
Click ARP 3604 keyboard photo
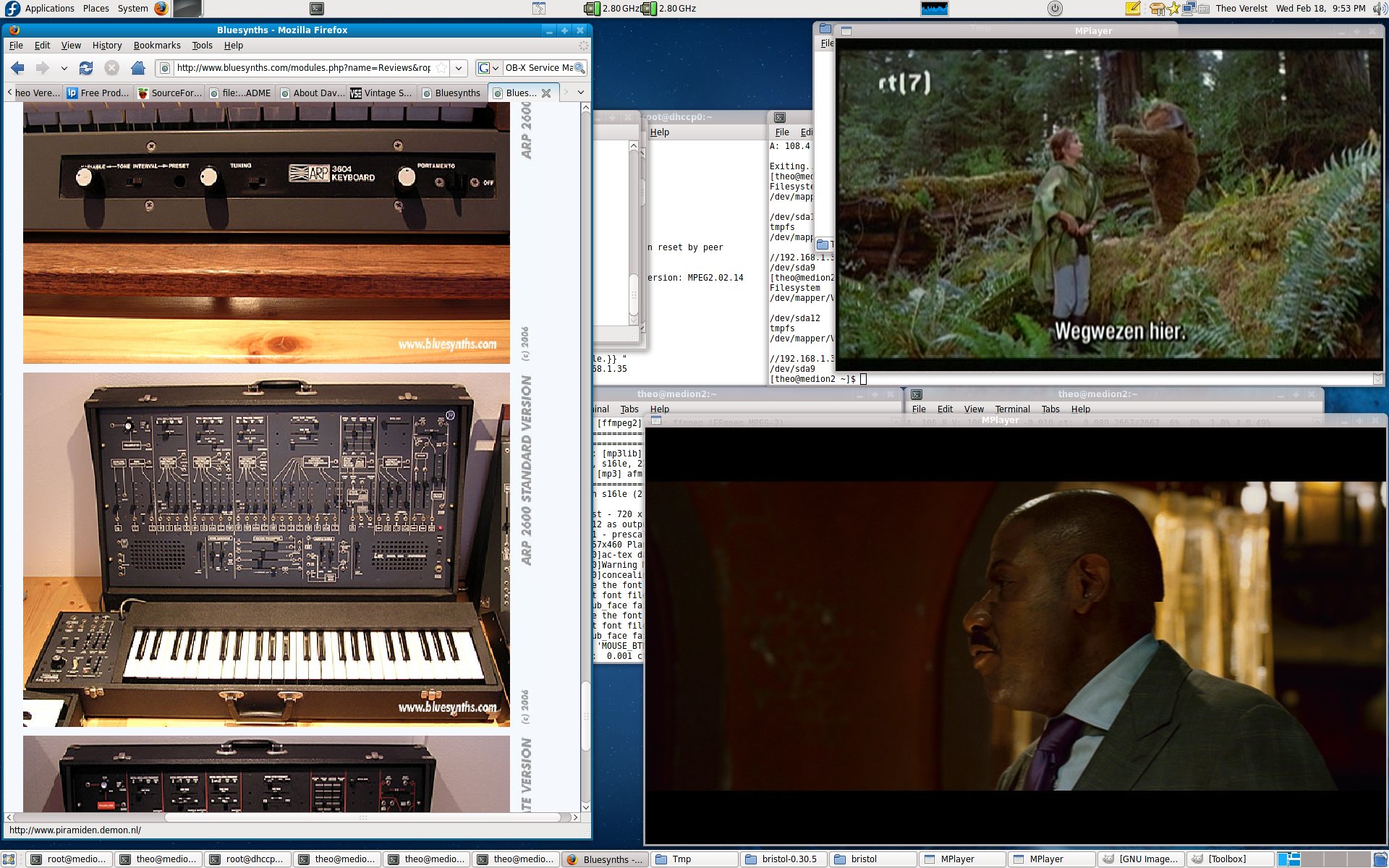click(266, 233)
